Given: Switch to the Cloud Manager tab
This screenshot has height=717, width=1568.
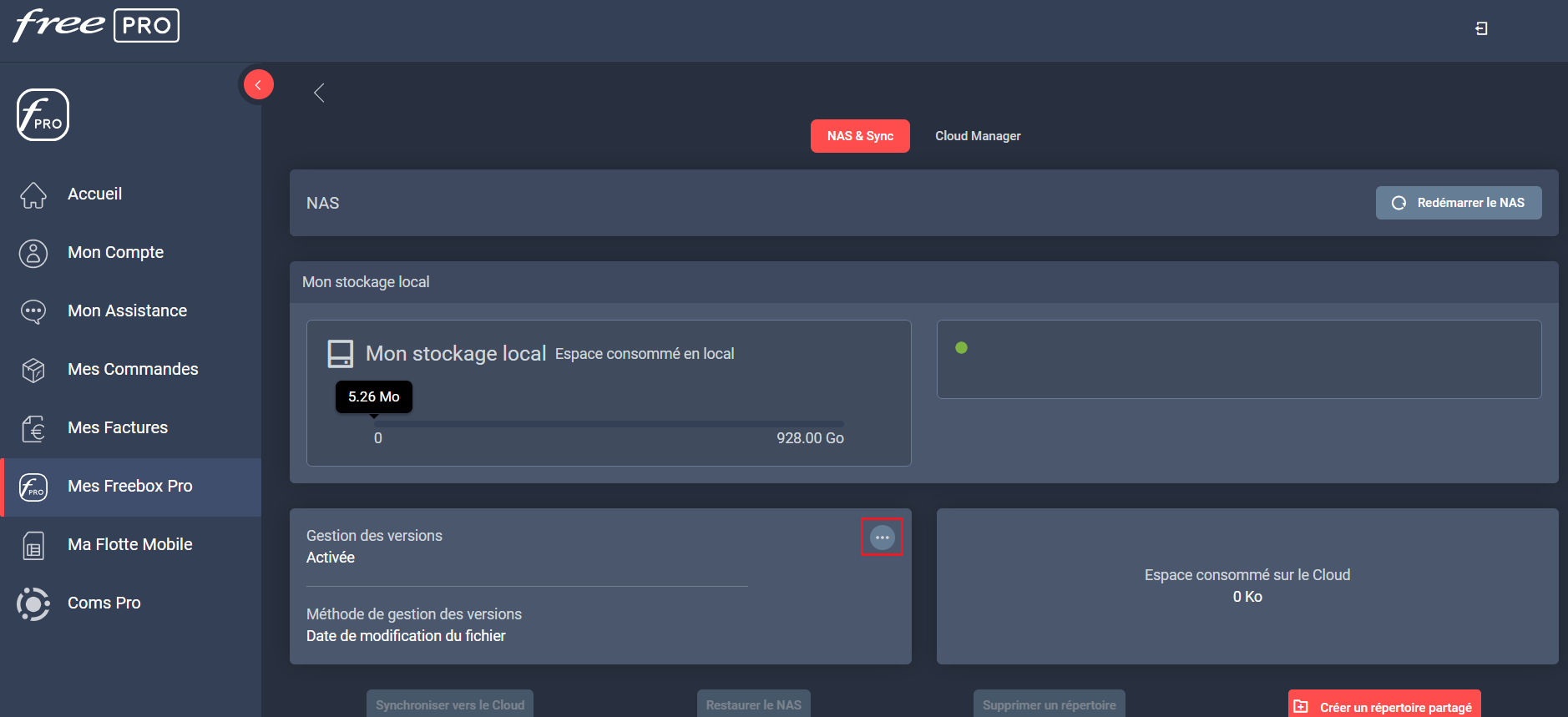Looking at the screenshot, I should pyautogui.click(x=978, y=136).
